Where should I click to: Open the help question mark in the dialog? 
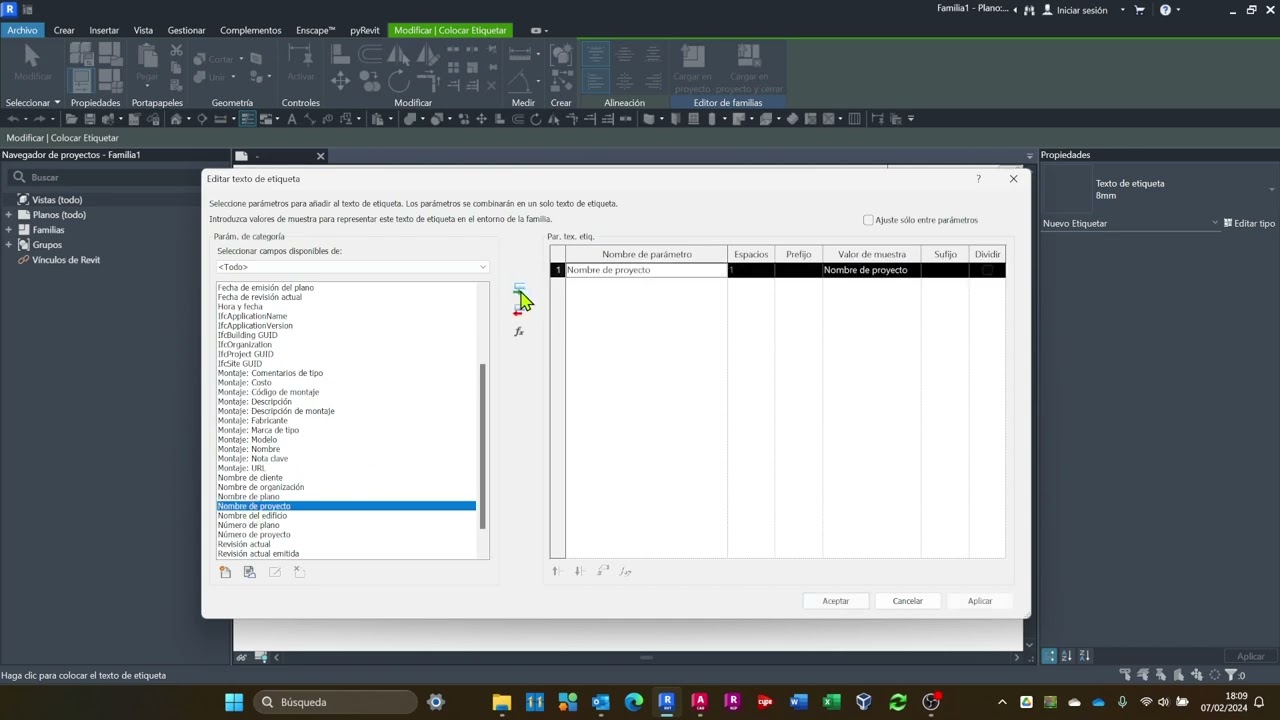coord(978,179)
